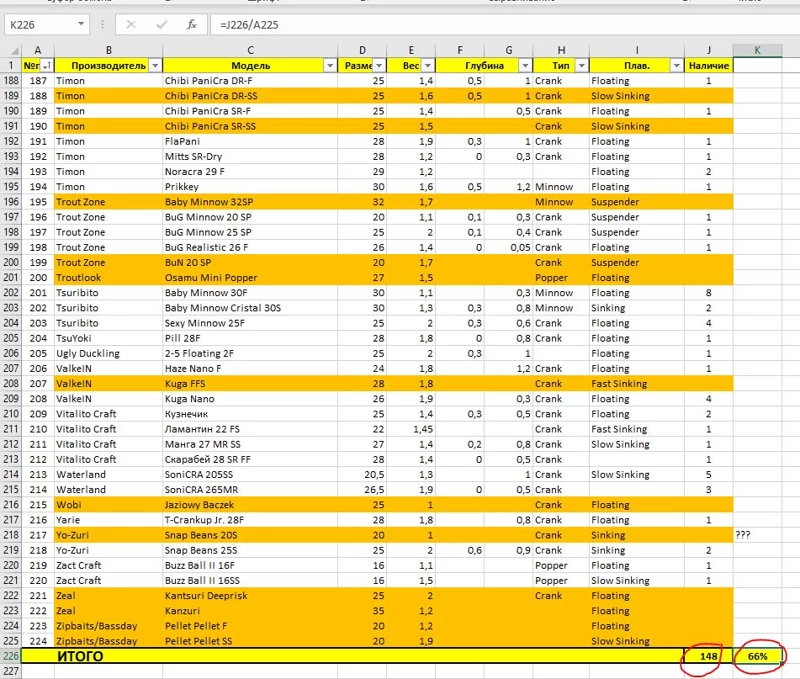Select the cell showing 66%

click(758, 656)
